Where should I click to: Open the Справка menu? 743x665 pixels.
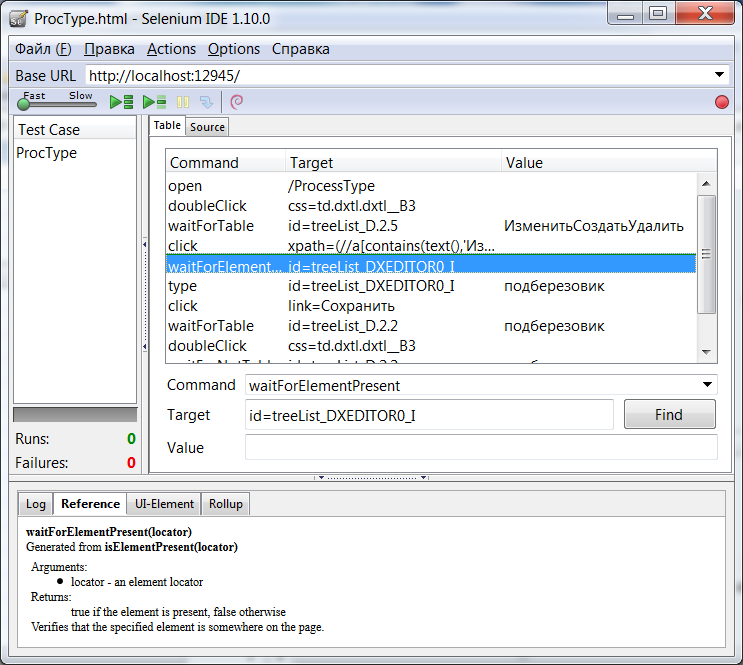(300, 49)
